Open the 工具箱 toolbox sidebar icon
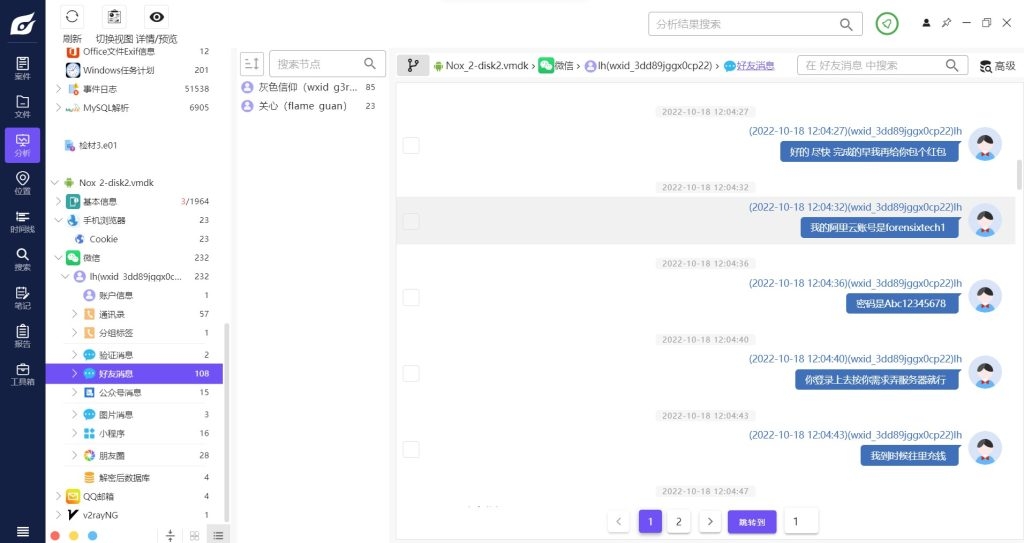The width and height of the screenshot is (1024, 543). click(x=22, y=374)
